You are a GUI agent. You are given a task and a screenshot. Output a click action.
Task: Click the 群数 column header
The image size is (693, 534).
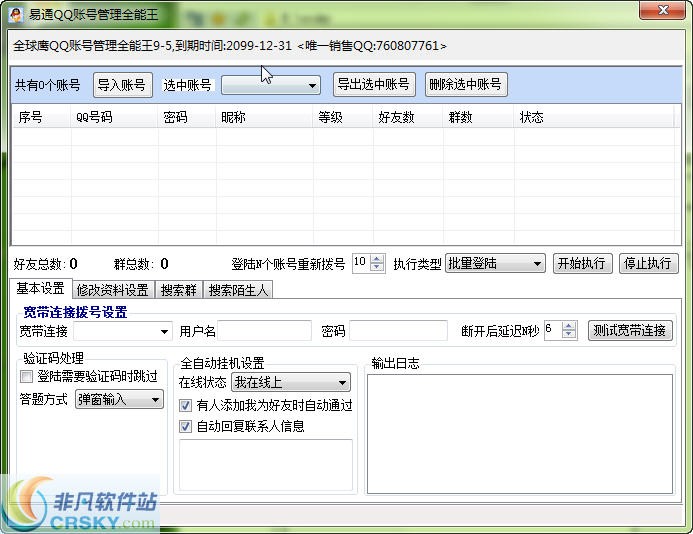[479, 117]
